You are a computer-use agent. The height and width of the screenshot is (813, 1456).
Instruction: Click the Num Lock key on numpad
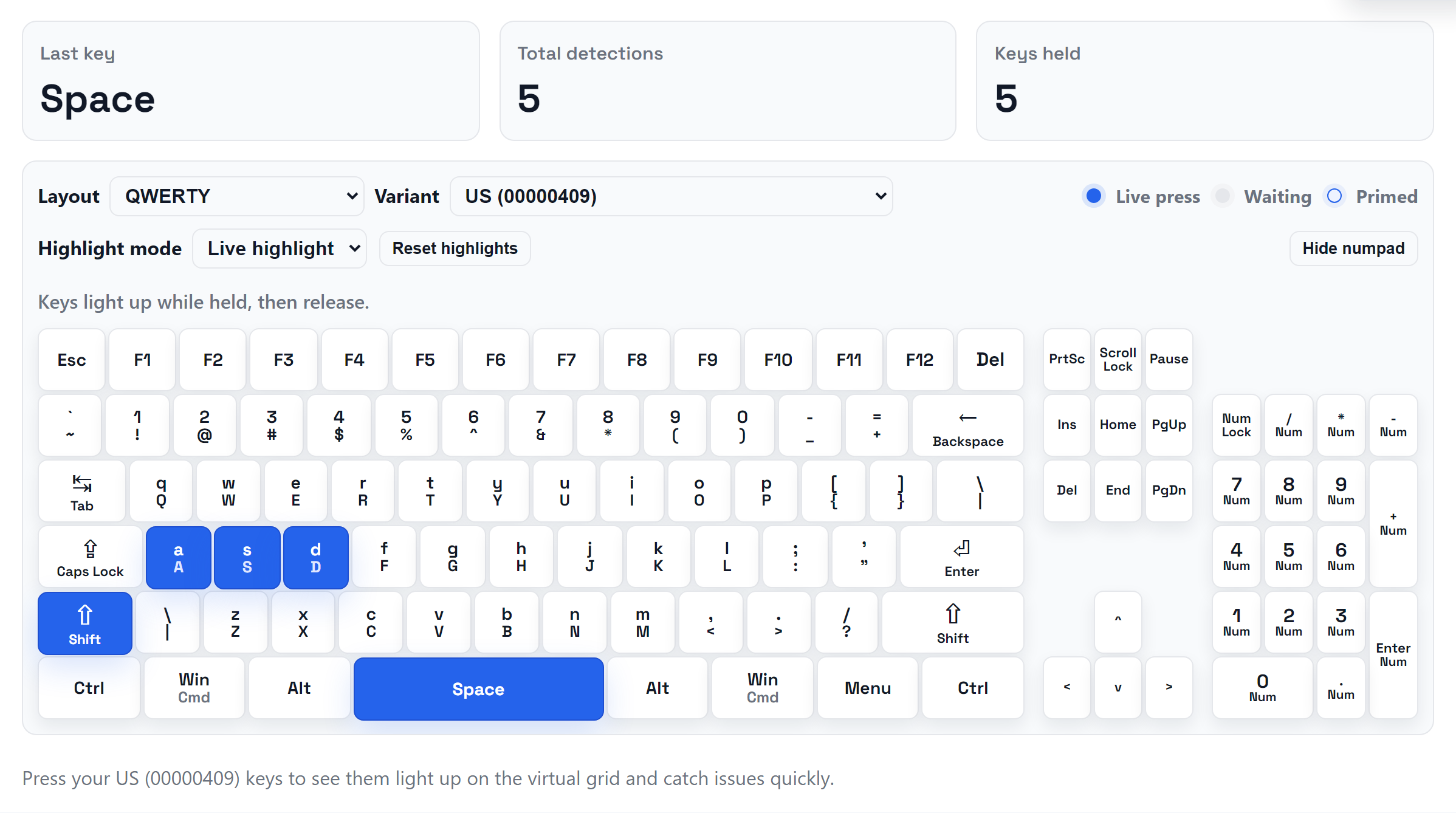[1235, 425]
